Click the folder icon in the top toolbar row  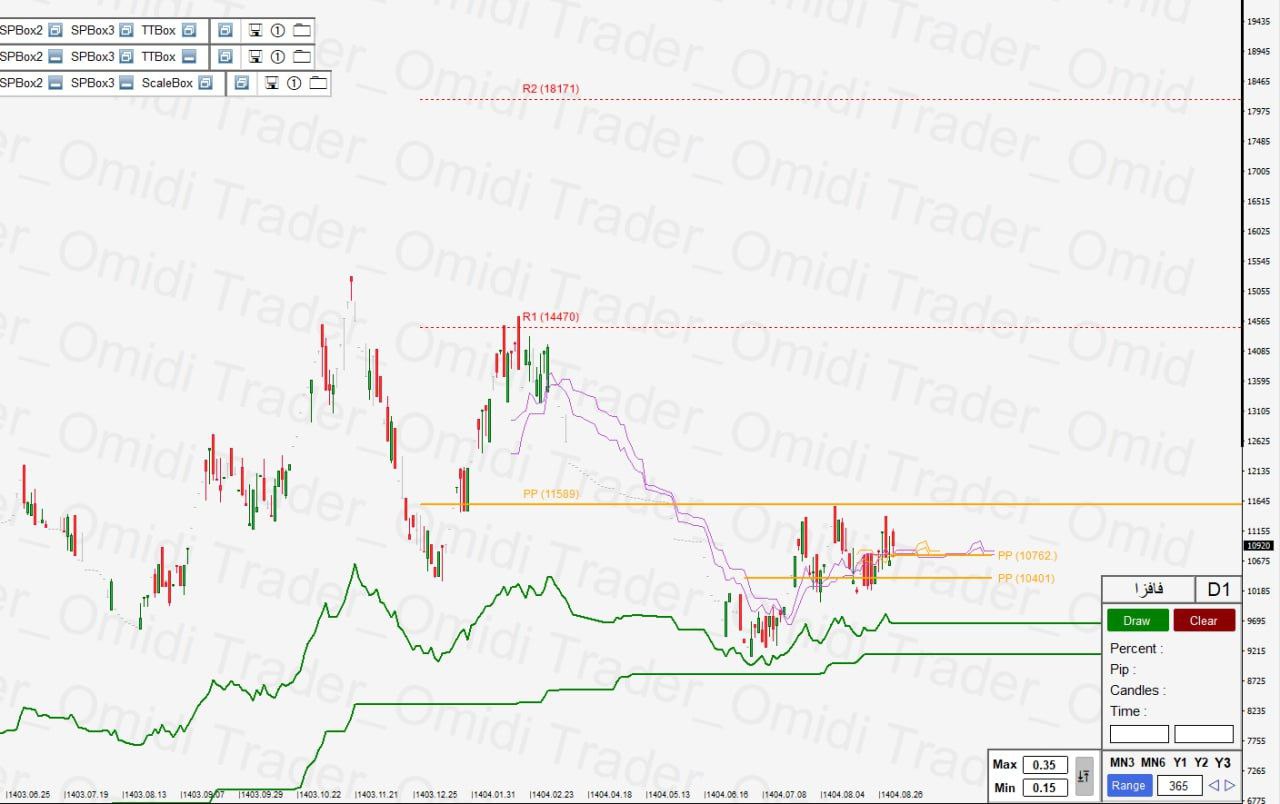302,30
